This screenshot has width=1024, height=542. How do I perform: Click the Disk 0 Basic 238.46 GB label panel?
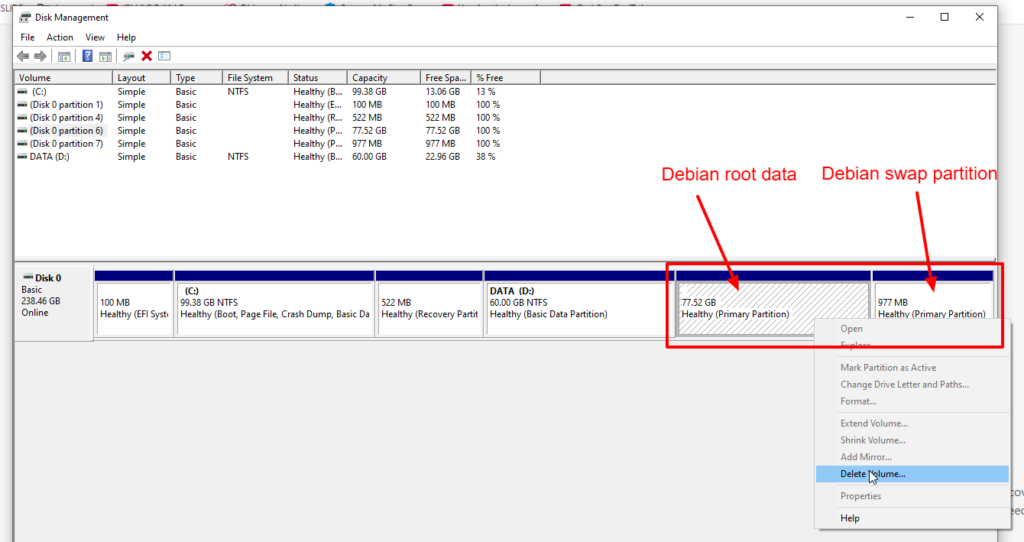tap(54, 303)
